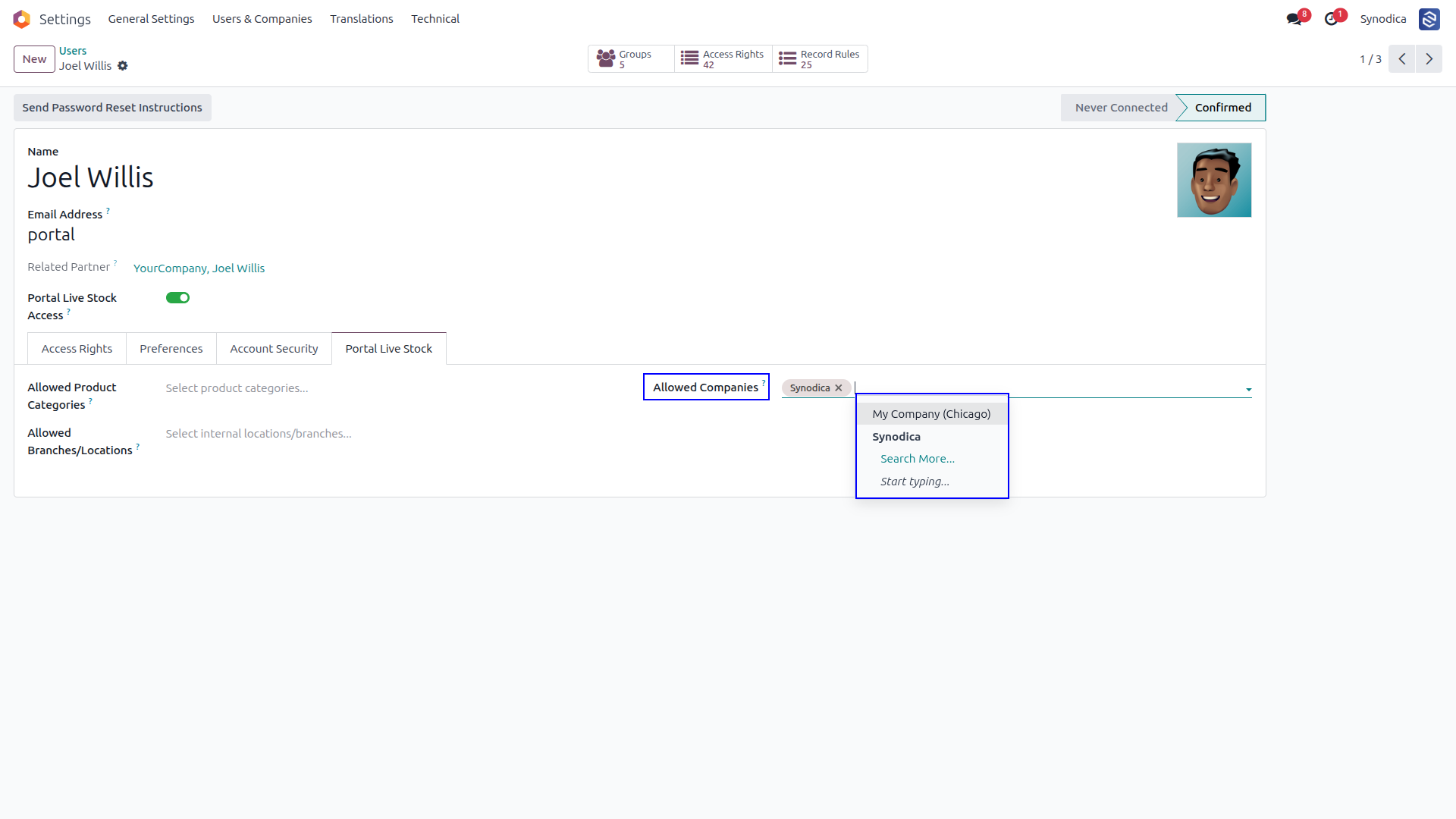The width and height of the screenshot is (1456, 819).
Task: Choose Search More... in companies list
Action: point(918,459)
